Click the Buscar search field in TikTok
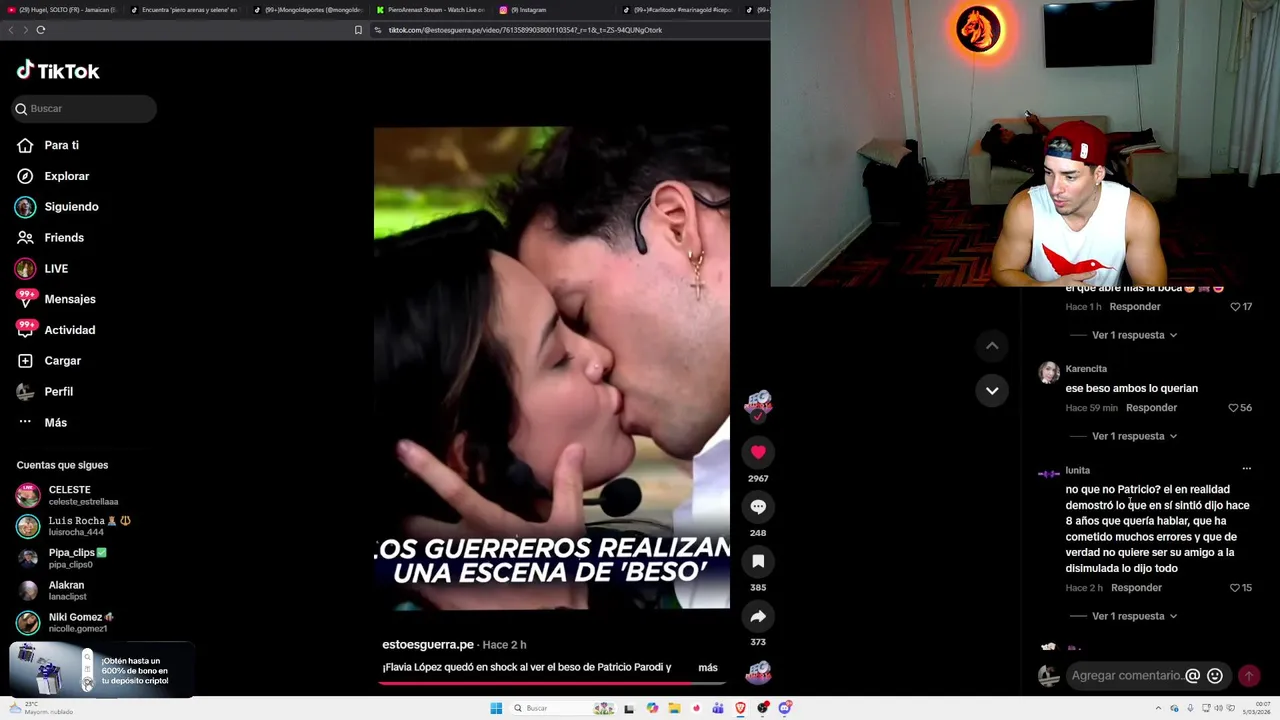The height and width of the screenshot is (720, 1280). (x=84, y=108)
